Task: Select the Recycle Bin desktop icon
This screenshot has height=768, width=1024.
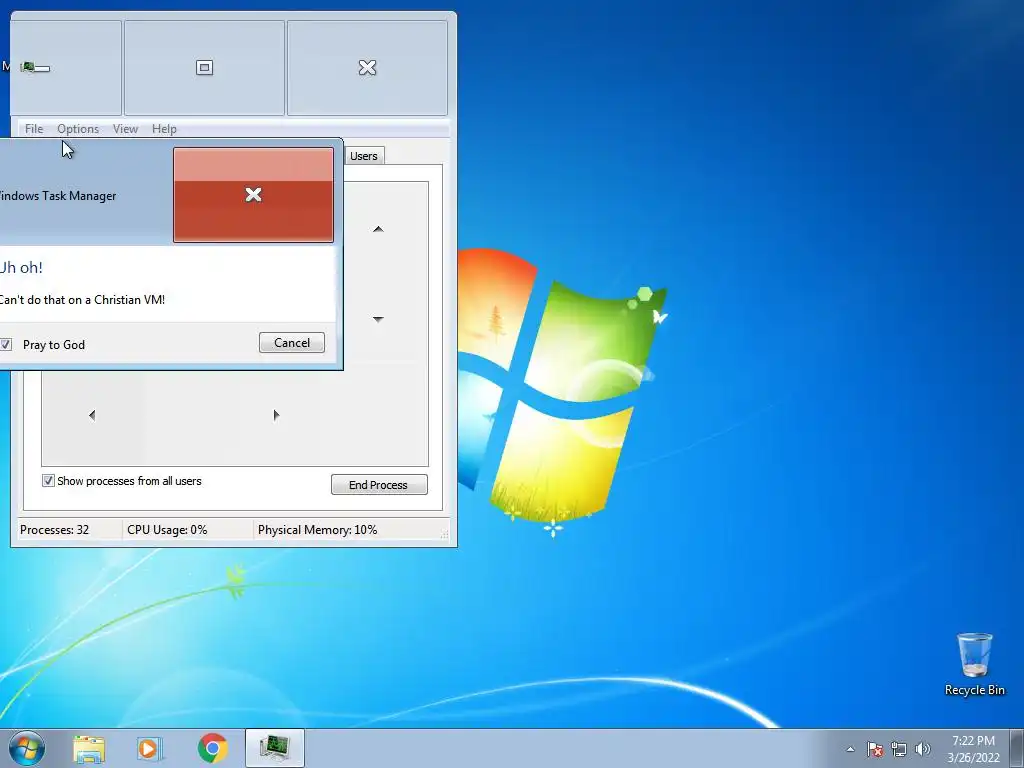Action: (x=974, y=664)
